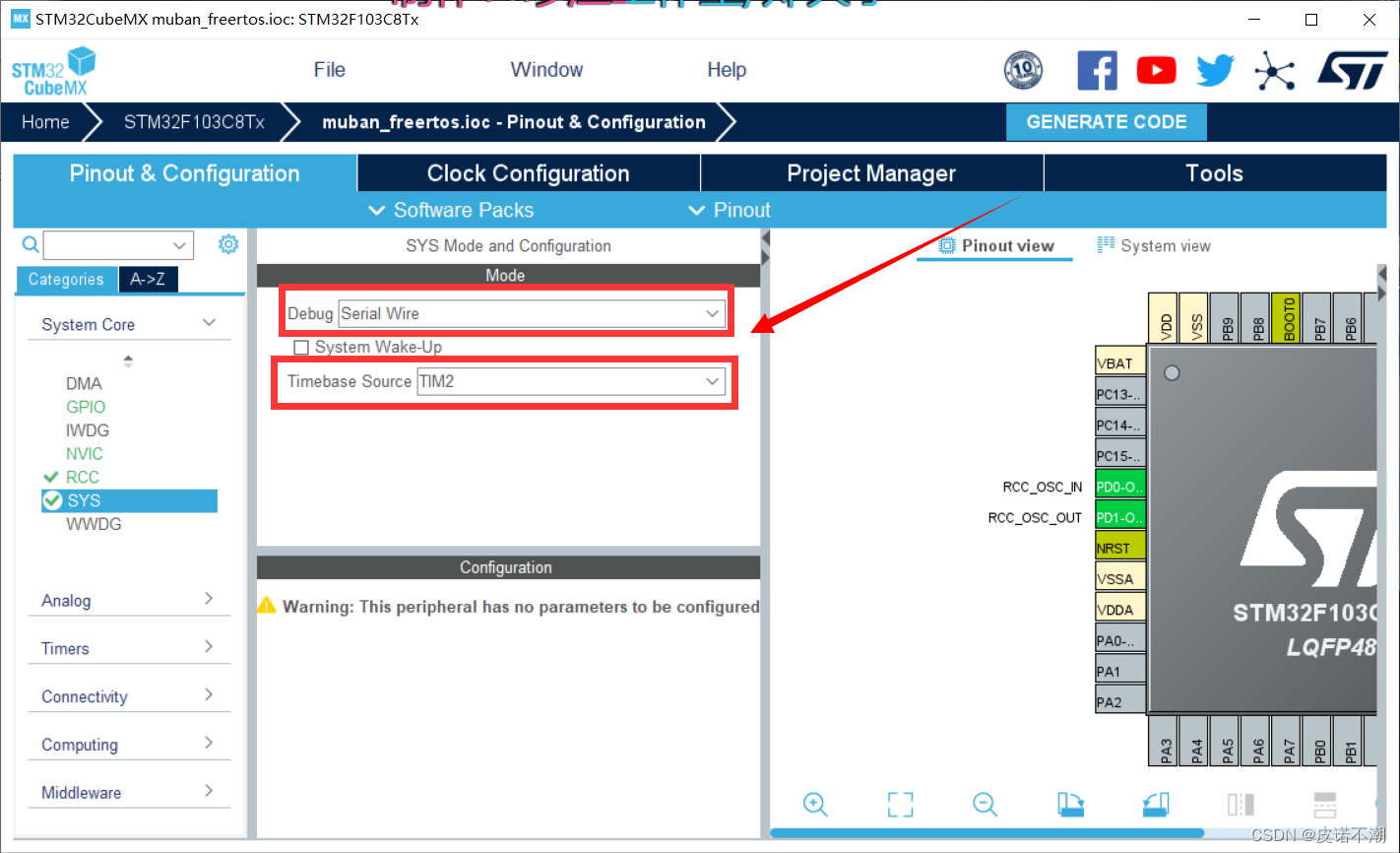Select GPIO in System Core
Viewport: 1400px width, 853px height.
coord(86,407)
